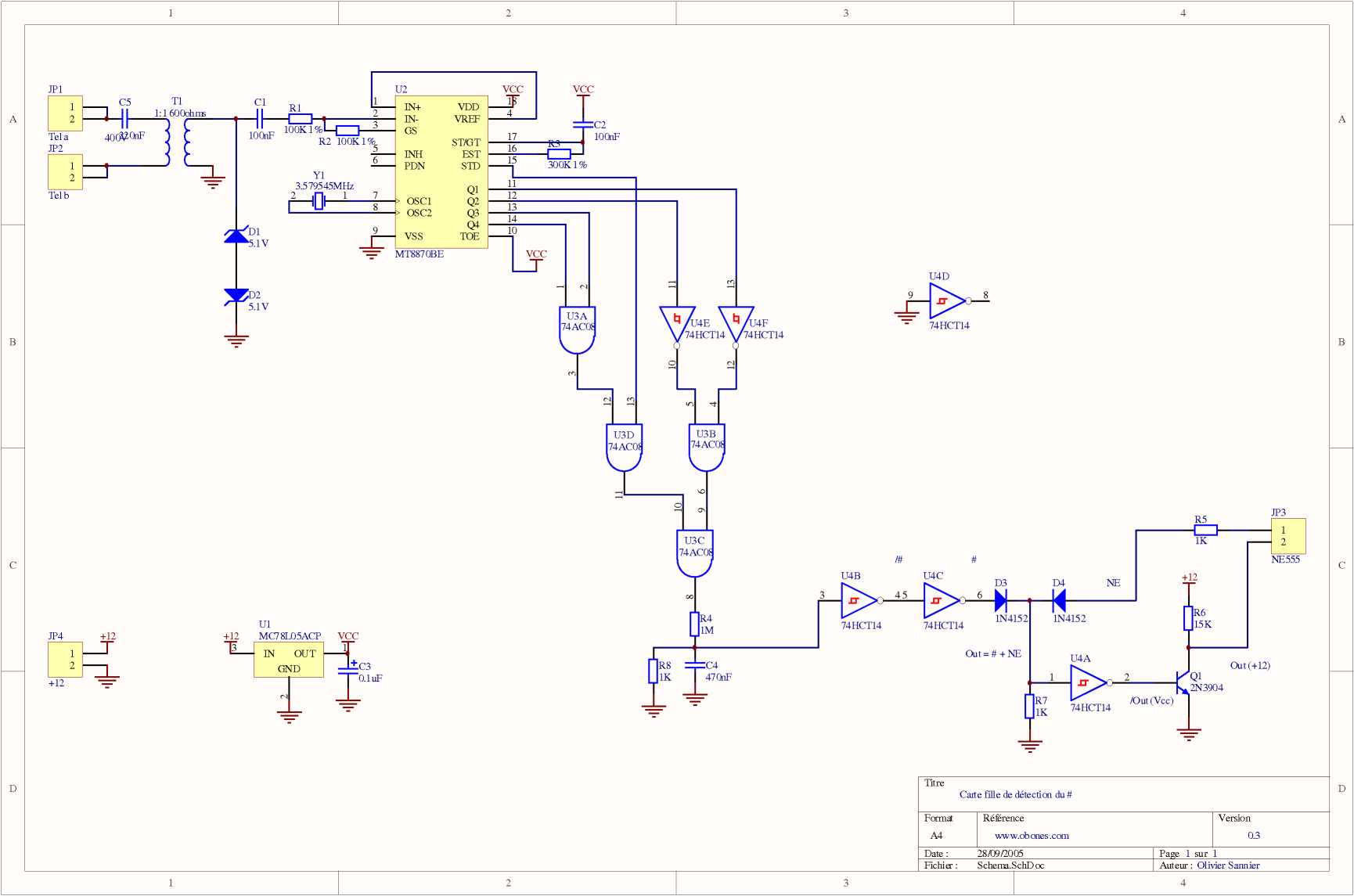Select the R3 300K resistor
Image resolution: width=1354 pixels, height=896 pixels.
point(559,154)
